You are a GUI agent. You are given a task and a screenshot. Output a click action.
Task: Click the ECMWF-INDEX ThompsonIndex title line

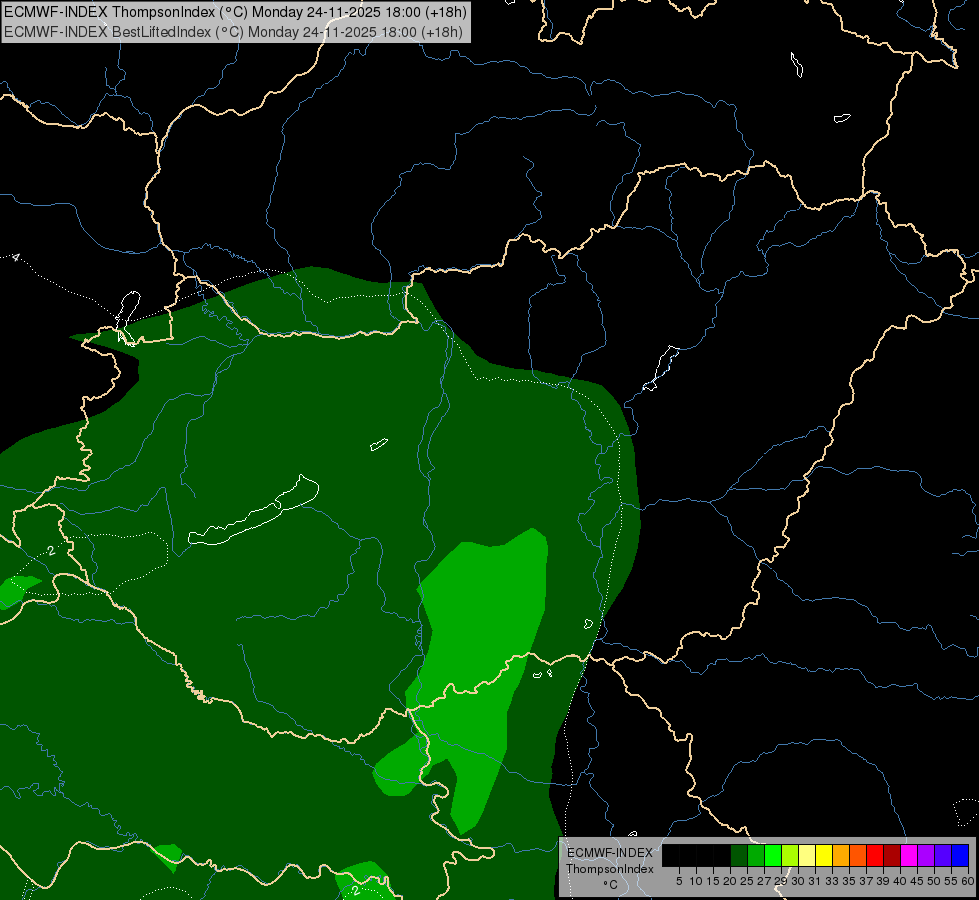pos(235,12)
